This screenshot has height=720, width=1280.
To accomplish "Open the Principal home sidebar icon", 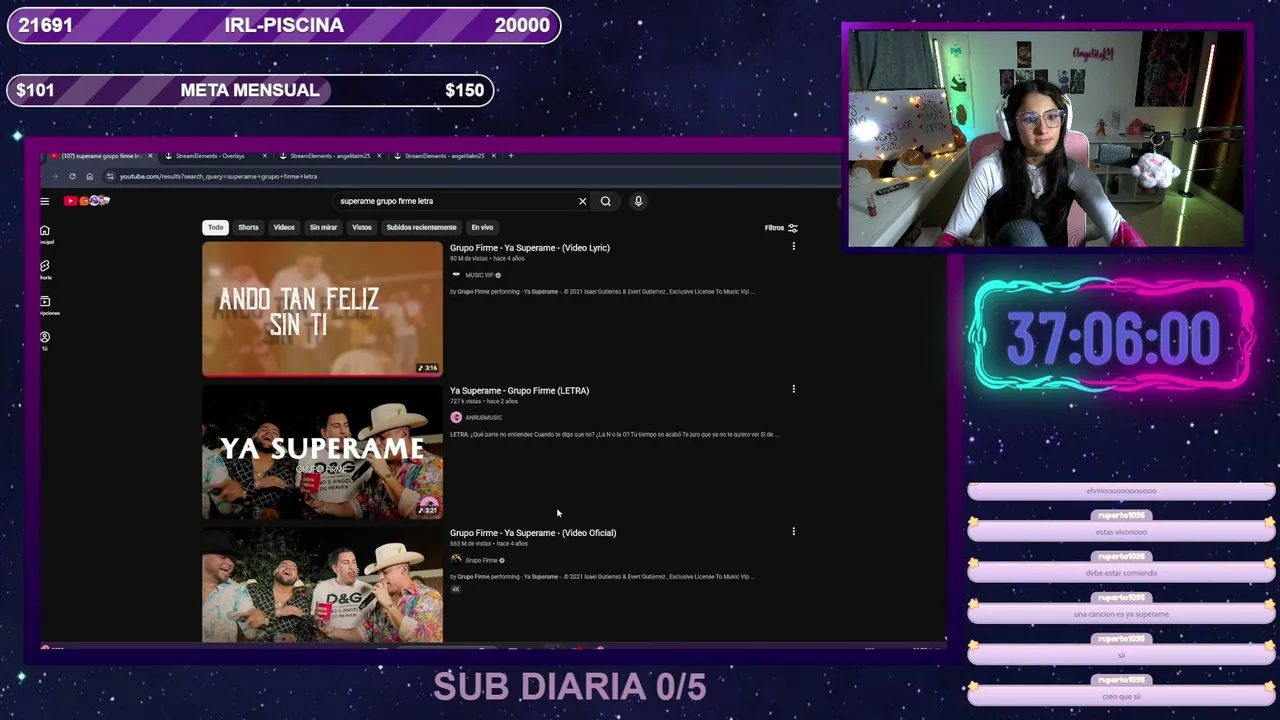I will [45, 235].
